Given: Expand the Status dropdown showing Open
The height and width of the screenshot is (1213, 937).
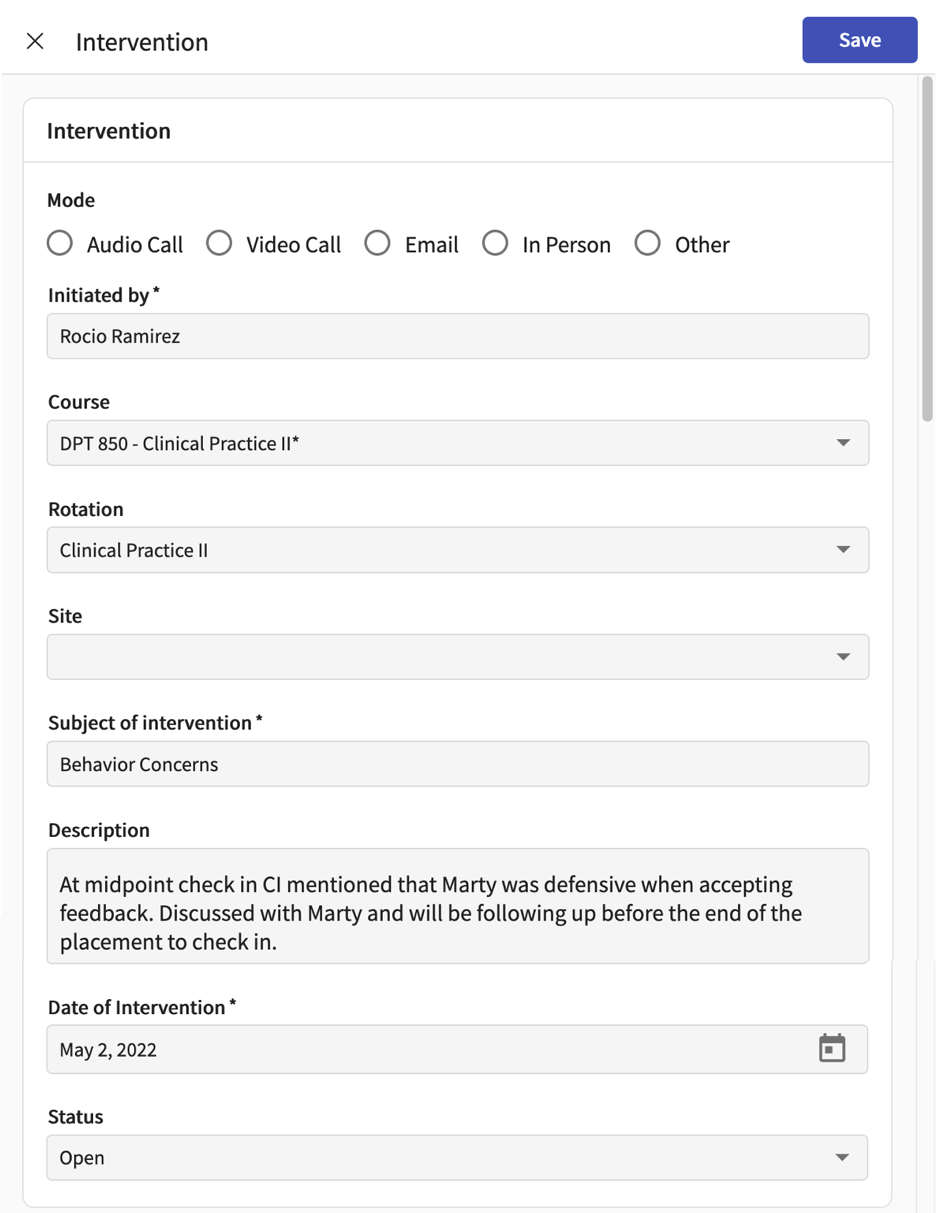Looking at the screenshot, I should 843,1157.
